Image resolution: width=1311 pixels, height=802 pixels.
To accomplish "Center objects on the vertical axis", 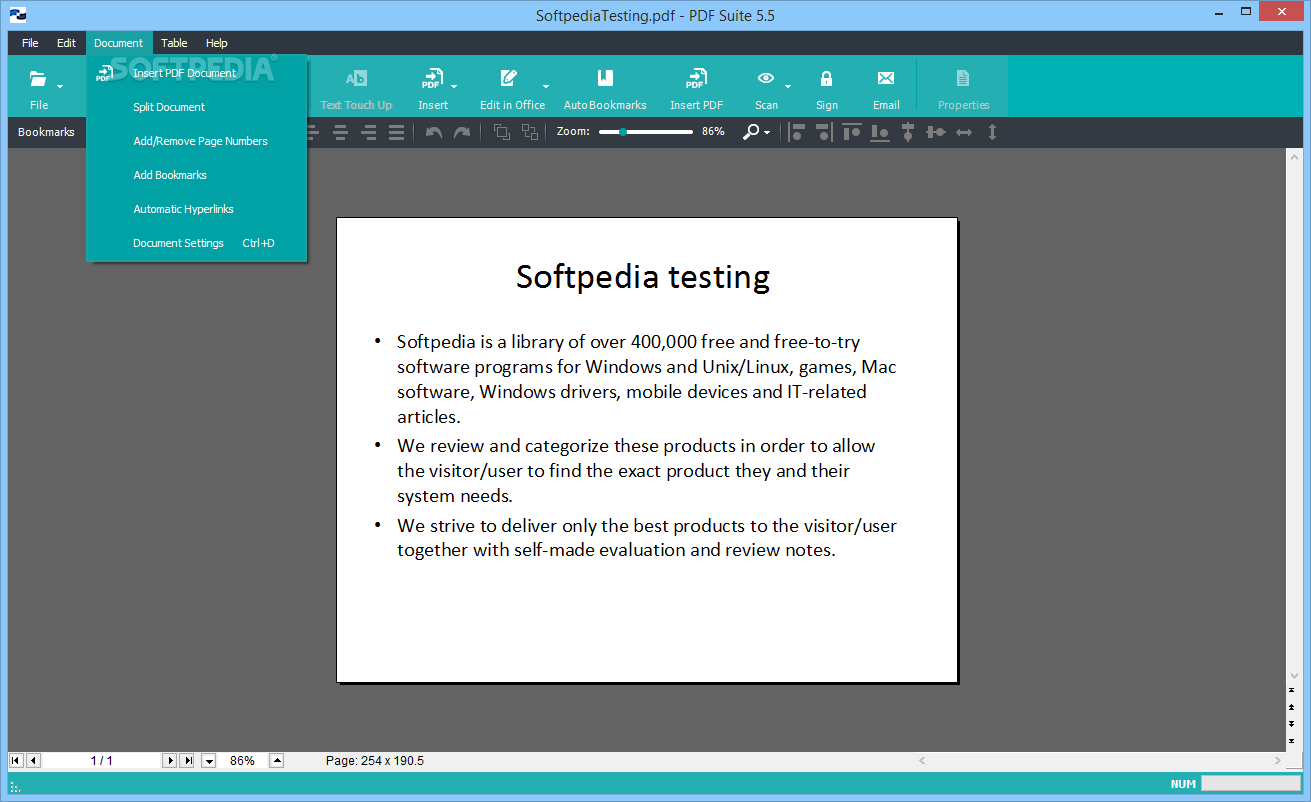I will tap(908, 132).
